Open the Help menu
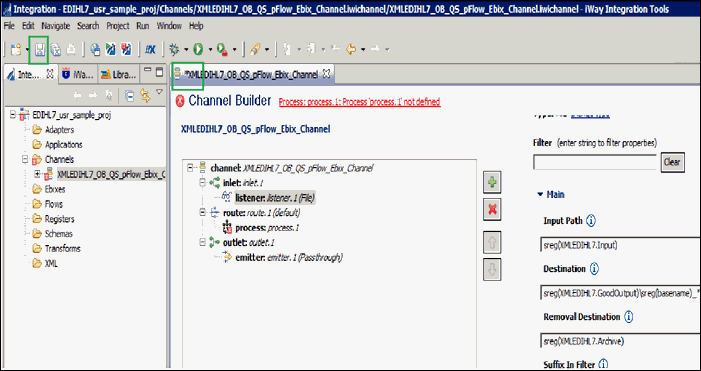 (196, 26)
